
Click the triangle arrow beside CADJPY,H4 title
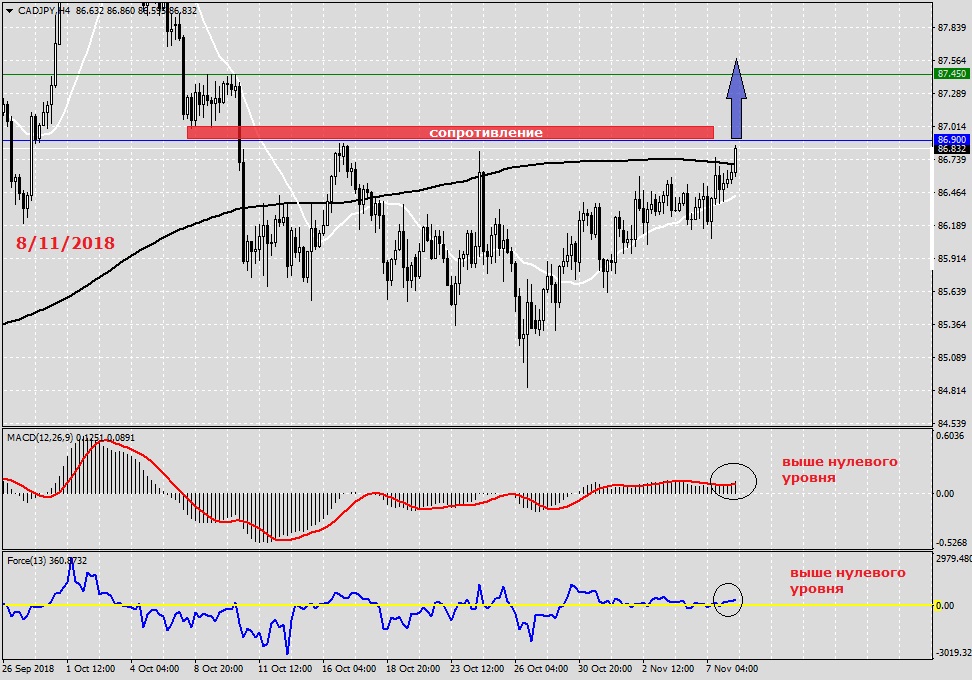click(9, 10)
